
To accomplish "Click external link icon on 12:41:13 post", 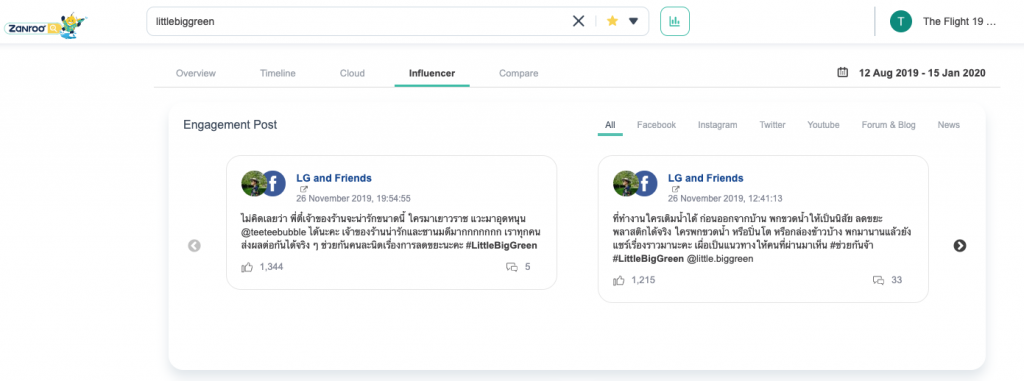I will click(x=675, y=190).
